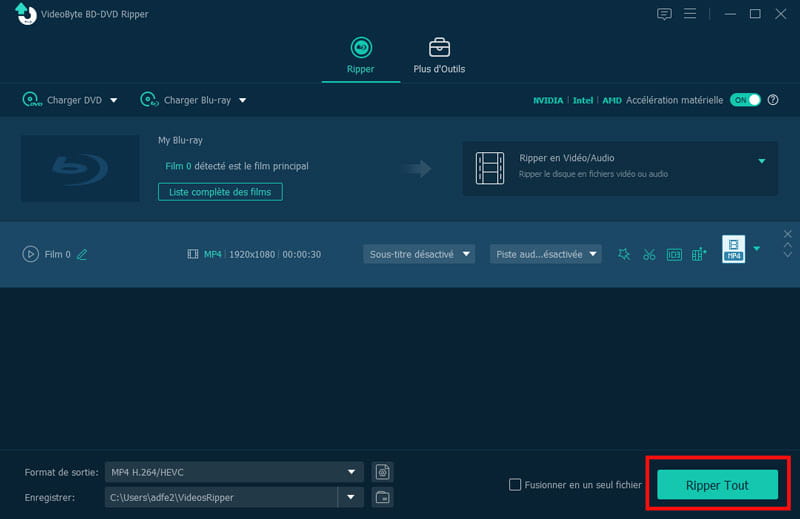Open the scissors trim tool
The height and width of the screenshot is (519, 800).
(x=649, y=254)
